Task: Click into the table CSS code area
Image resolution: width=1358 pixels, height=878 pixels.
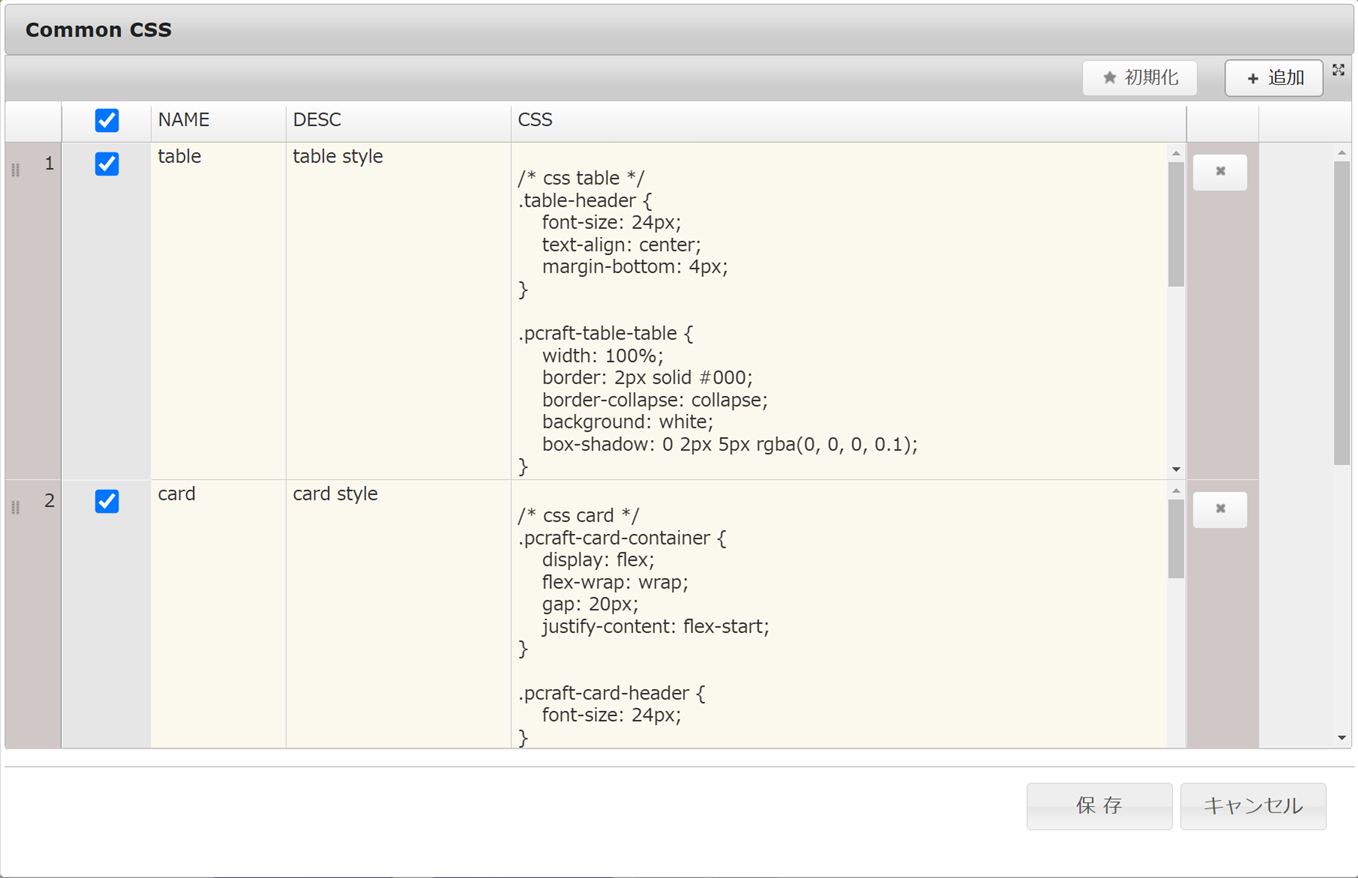Action: point(840,311)
